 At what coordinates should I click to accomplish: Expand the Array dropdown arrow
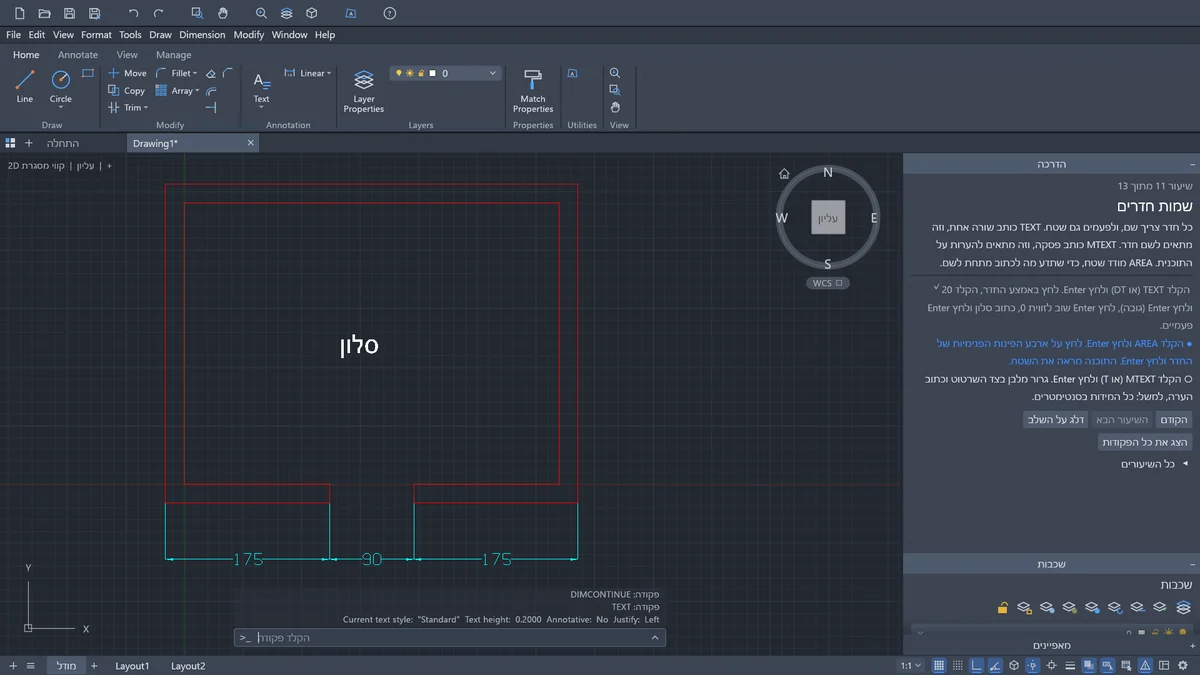tap(197, 90)
